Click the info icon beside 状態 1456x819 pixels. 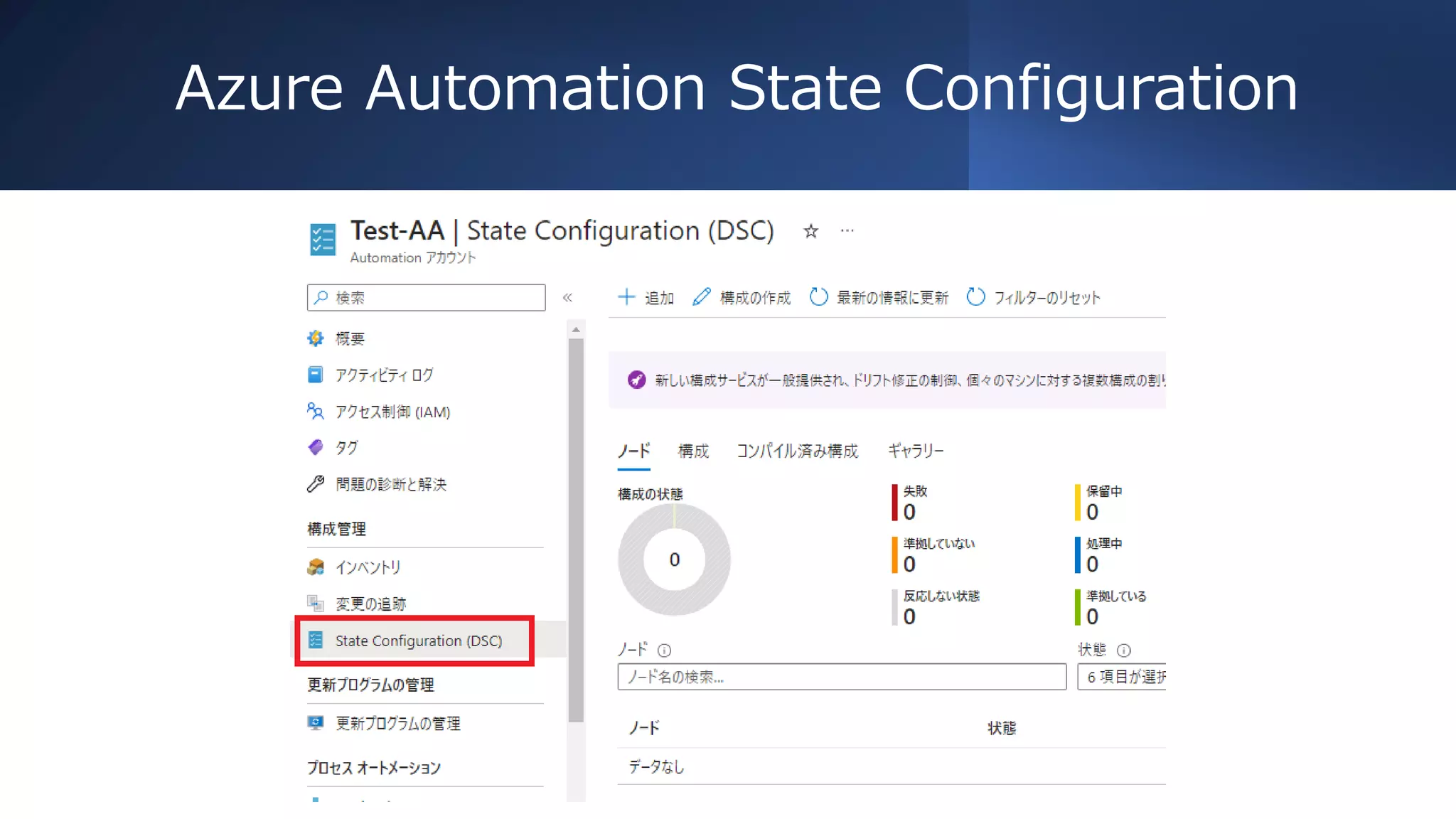1124,650
